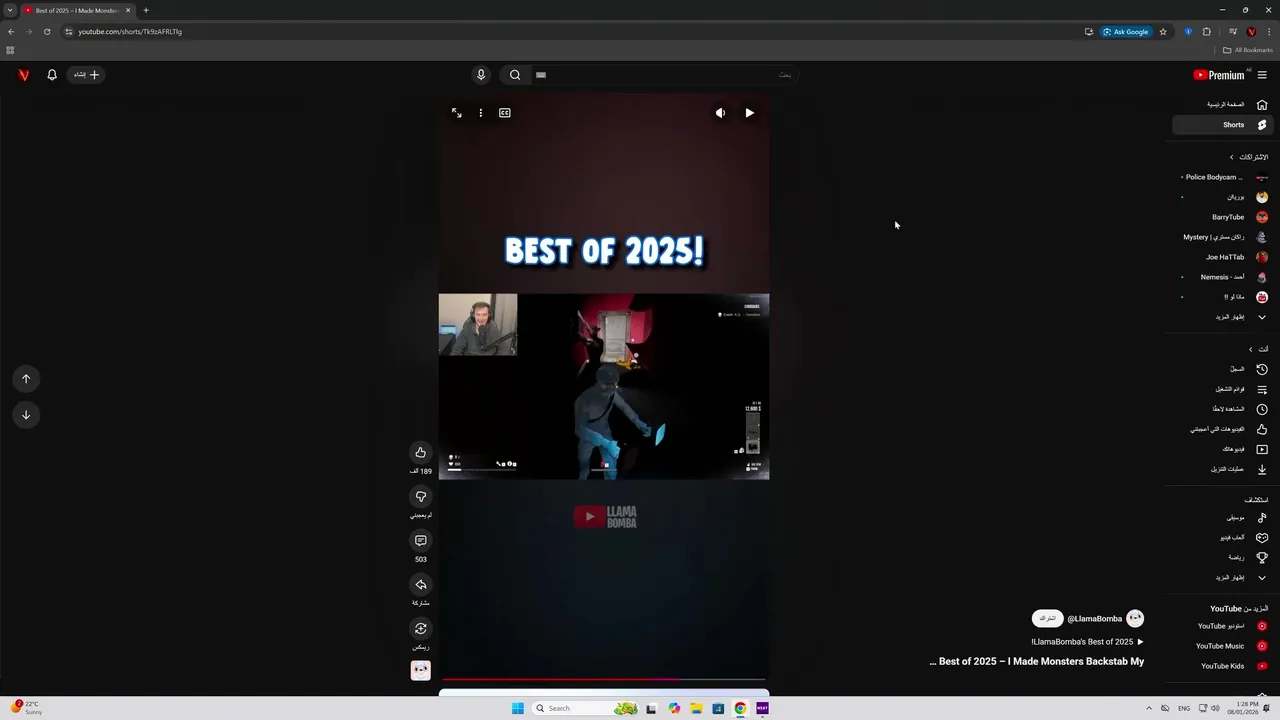The width and height of the screenshot is (1280, 720).
Task: Open the @LlamaBomba channel name
Action: click(x=1095, y=619)
